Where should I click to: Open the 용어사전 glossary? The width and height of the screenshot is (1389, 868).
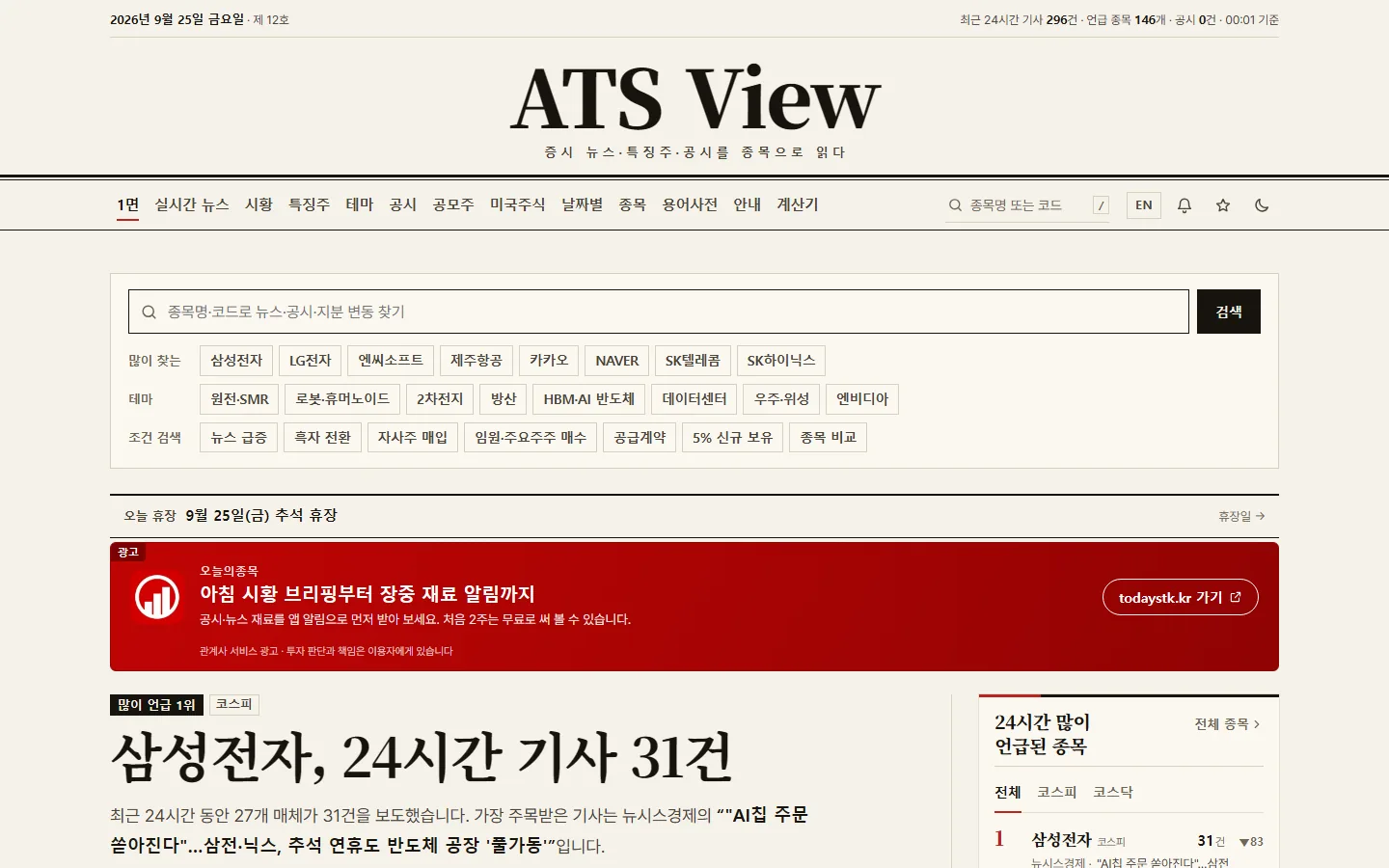pos(690,204)
